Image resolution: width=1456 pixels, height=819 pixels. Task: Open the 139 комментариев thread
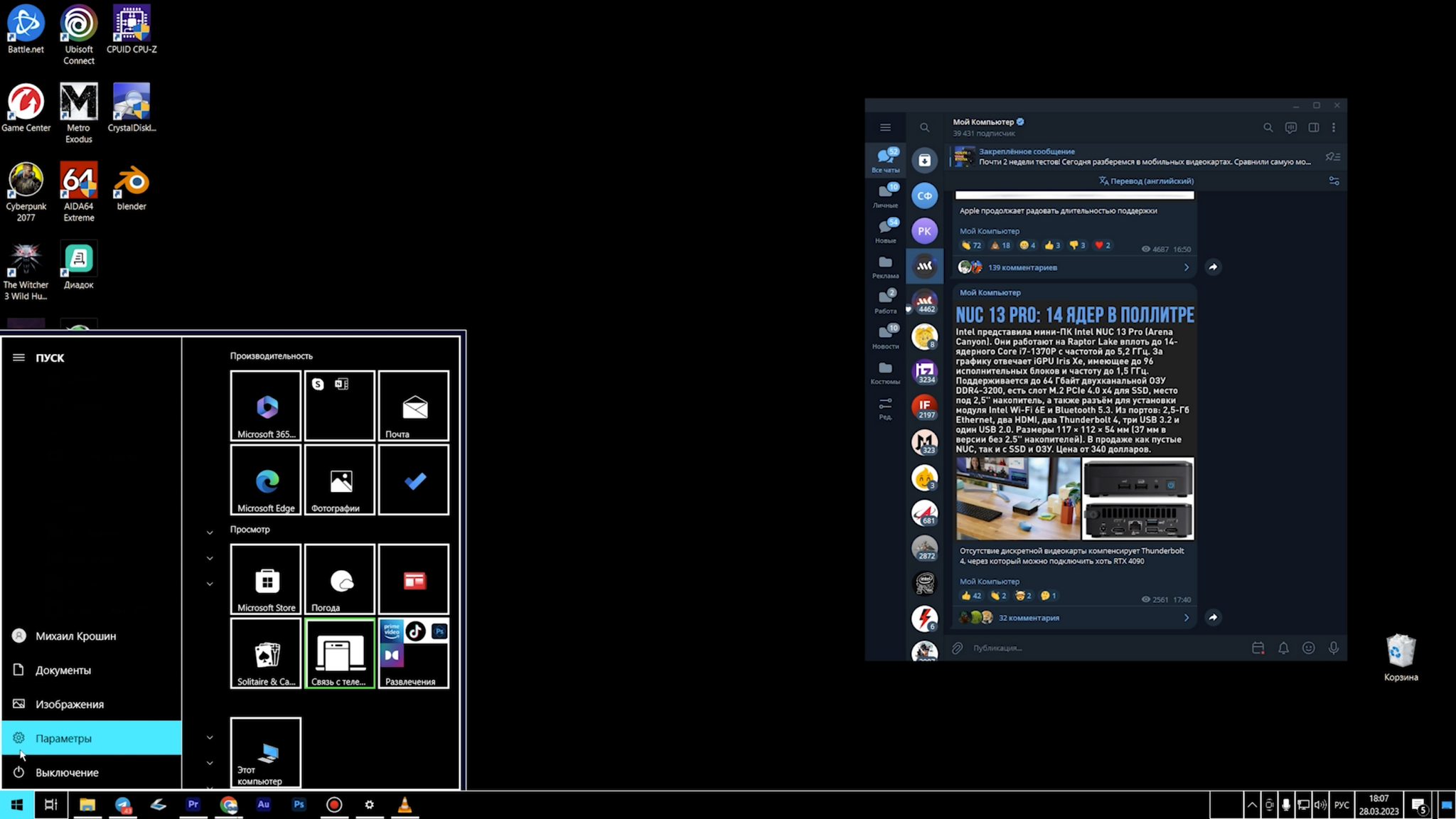point(1074,267)
